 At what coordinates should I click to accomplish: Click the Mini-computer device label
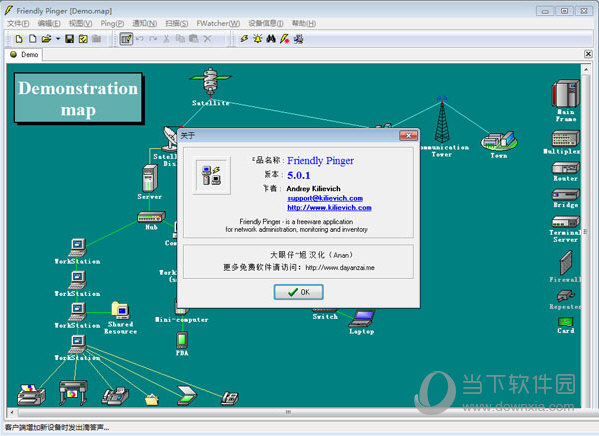click(182, 319)
